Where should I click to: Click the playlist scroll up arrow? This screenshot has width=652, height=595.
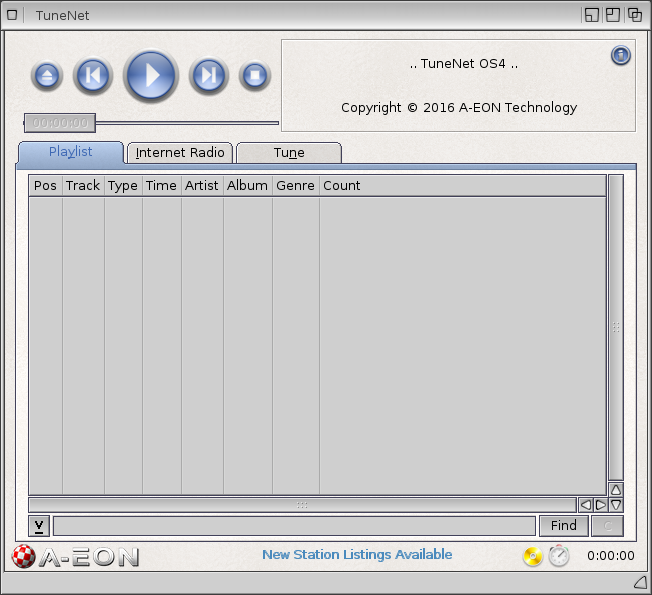(x=616, y=490)
